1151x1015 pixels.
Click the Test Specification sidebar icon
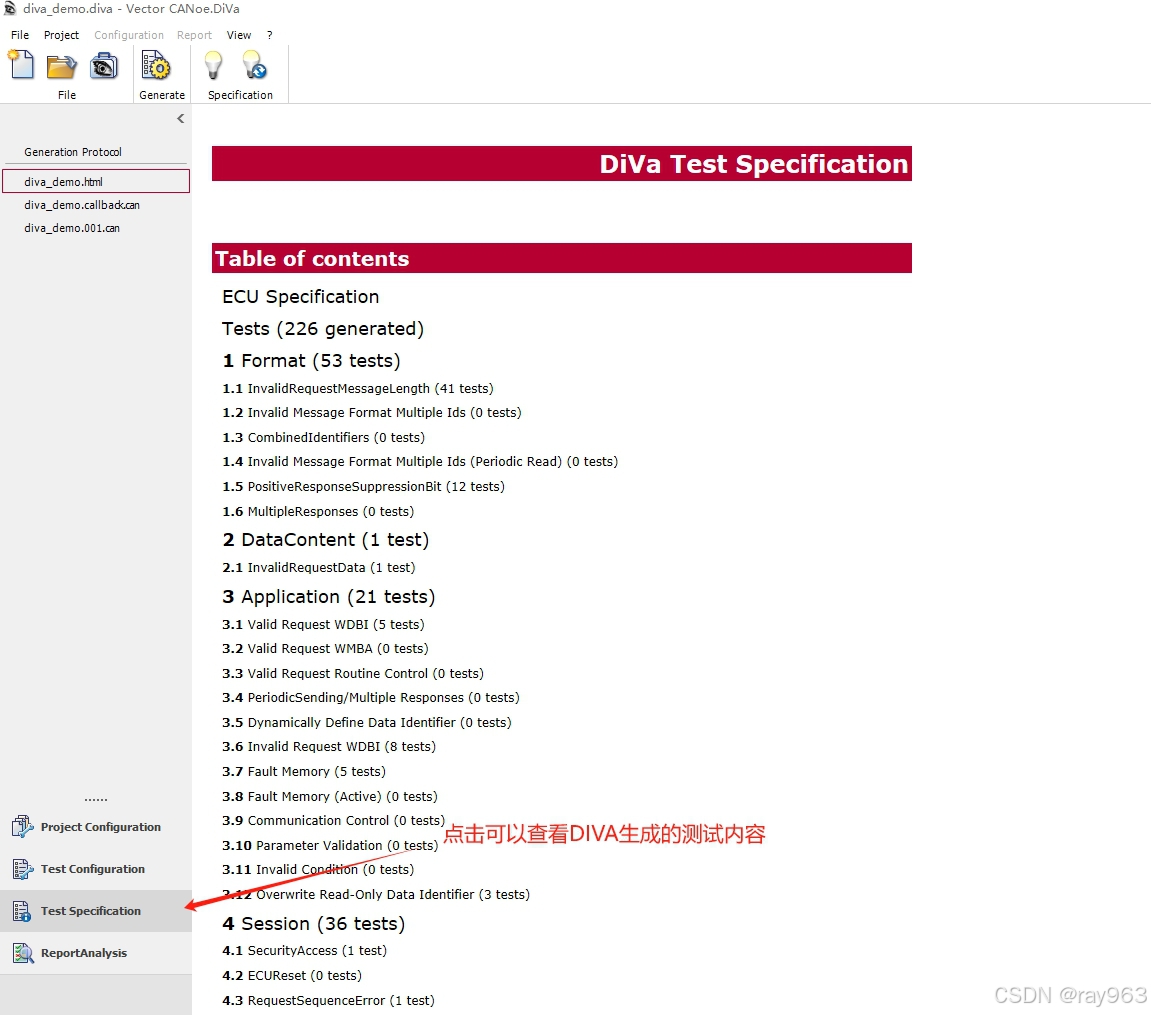[22, 911]
